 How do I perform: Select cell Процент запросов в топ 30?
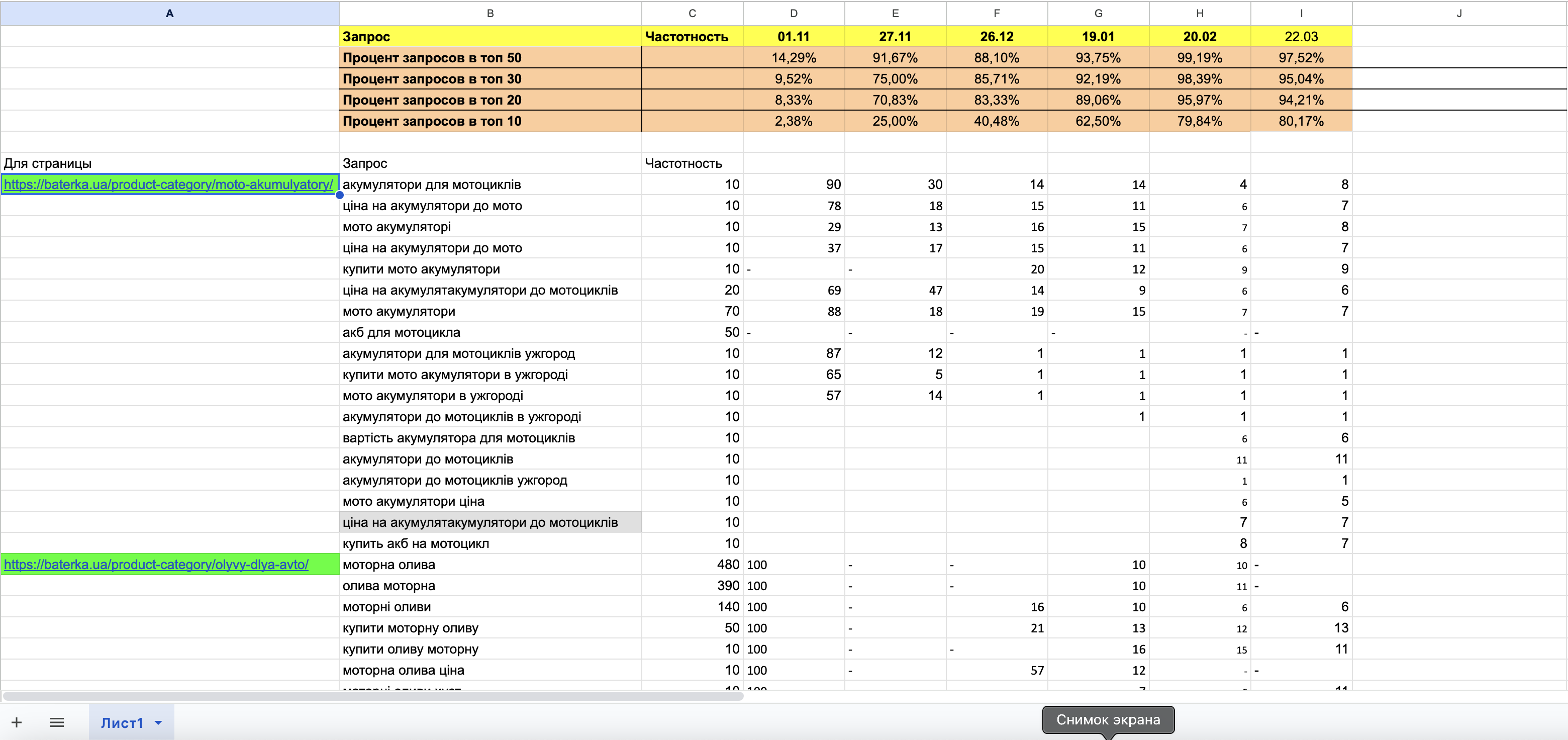click(x=490, y=78)
